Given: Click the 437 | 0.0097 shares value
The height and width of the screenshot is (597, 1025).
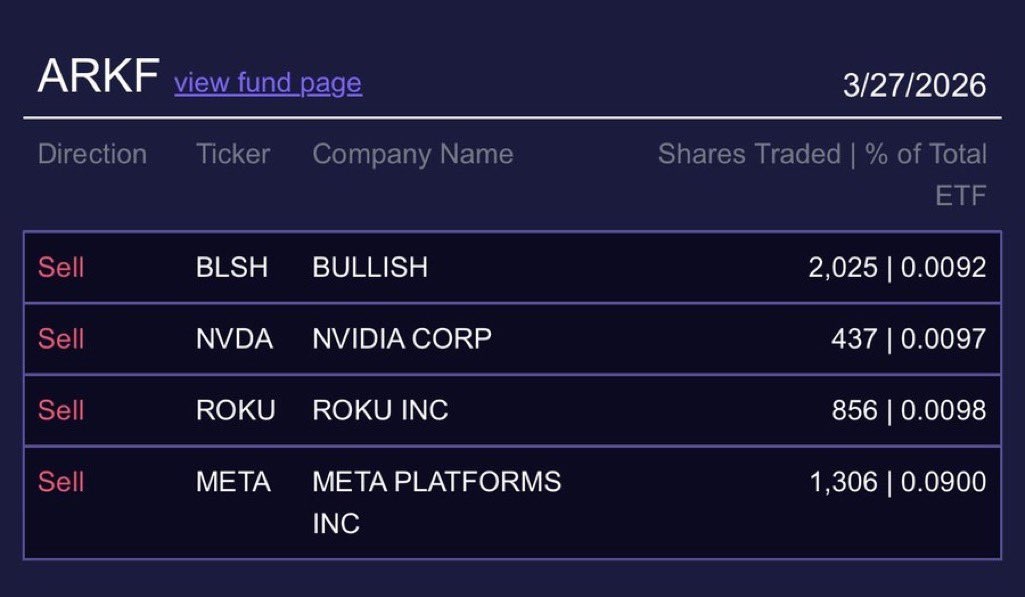Looking at the screenshot, I should [908, 339].
